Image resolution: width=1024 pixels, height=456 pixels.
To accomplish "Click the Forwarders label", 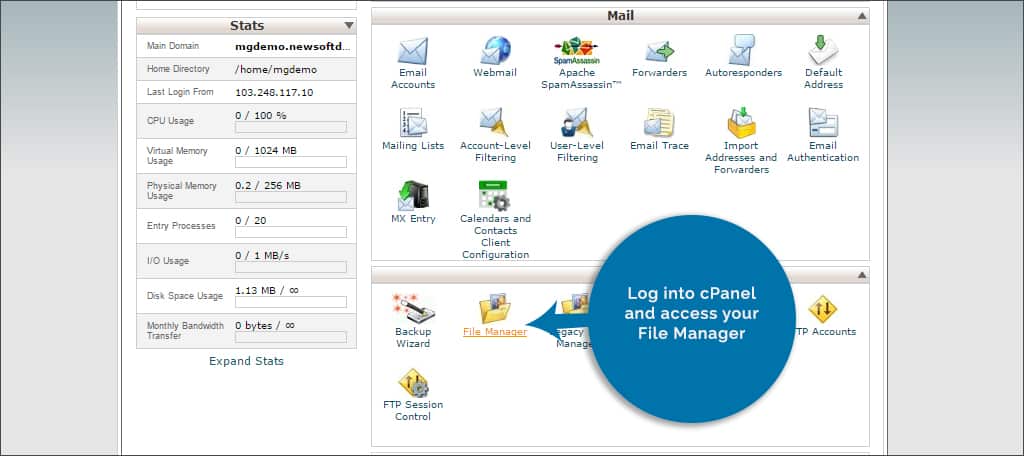I will coord(660,73).
